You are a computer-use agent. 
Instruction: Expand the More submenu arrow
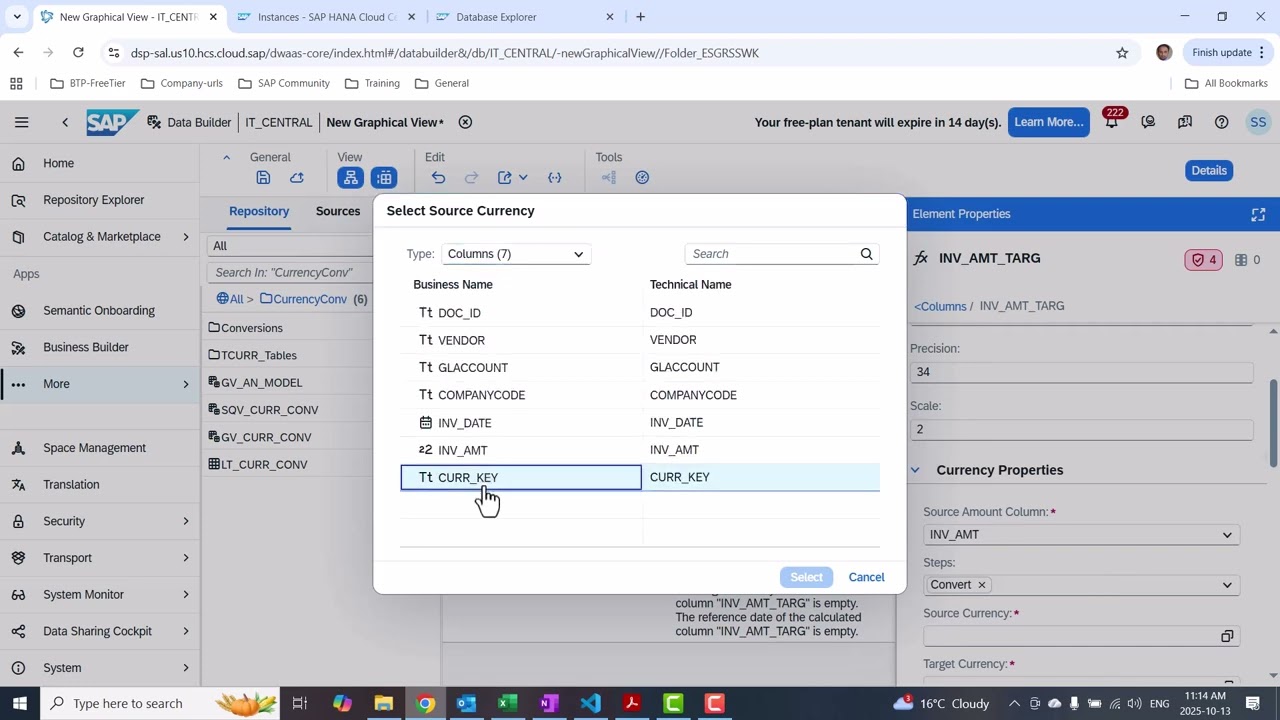[185, 384]
